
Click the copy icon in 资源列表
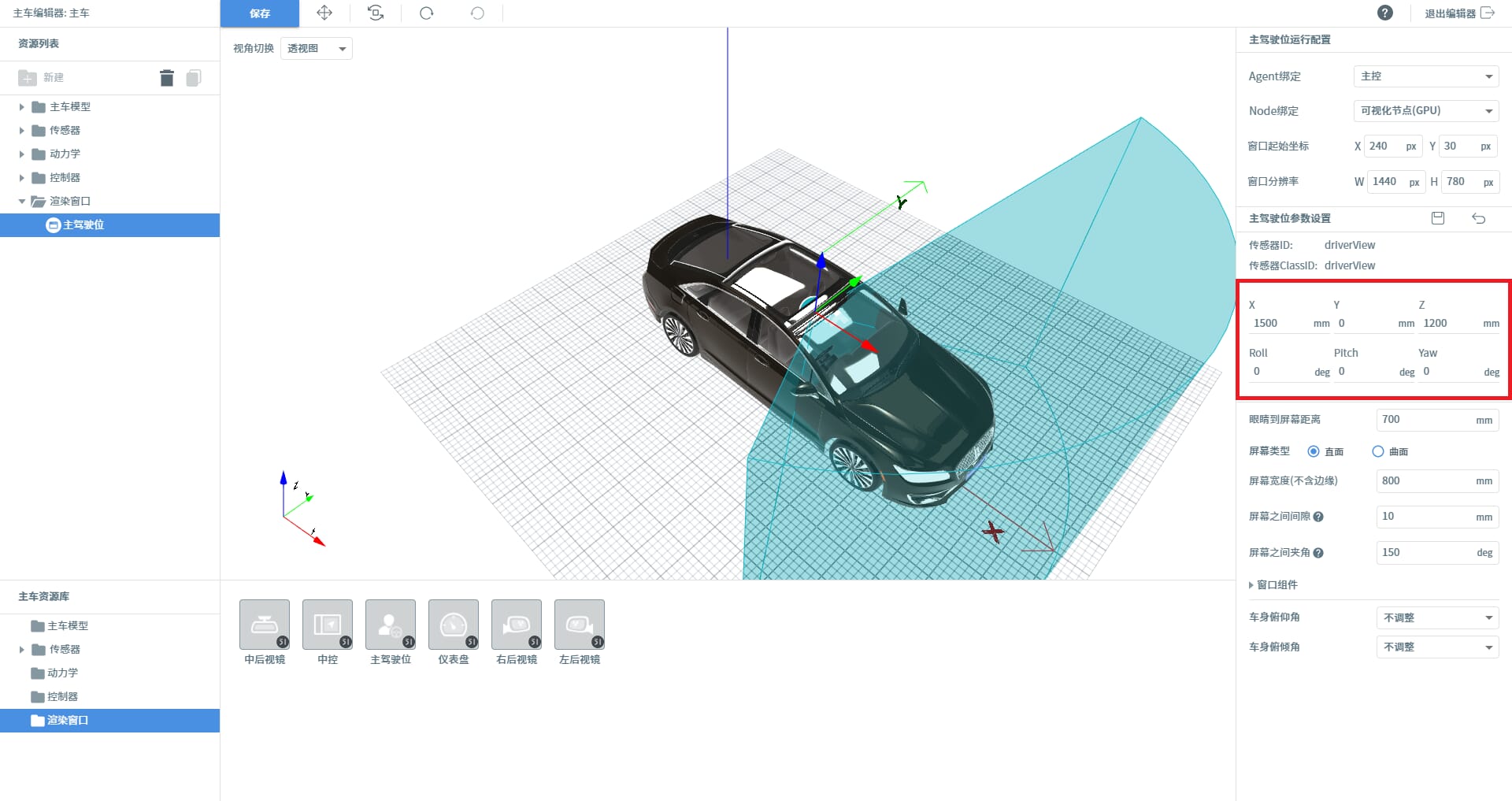(194, 77)
